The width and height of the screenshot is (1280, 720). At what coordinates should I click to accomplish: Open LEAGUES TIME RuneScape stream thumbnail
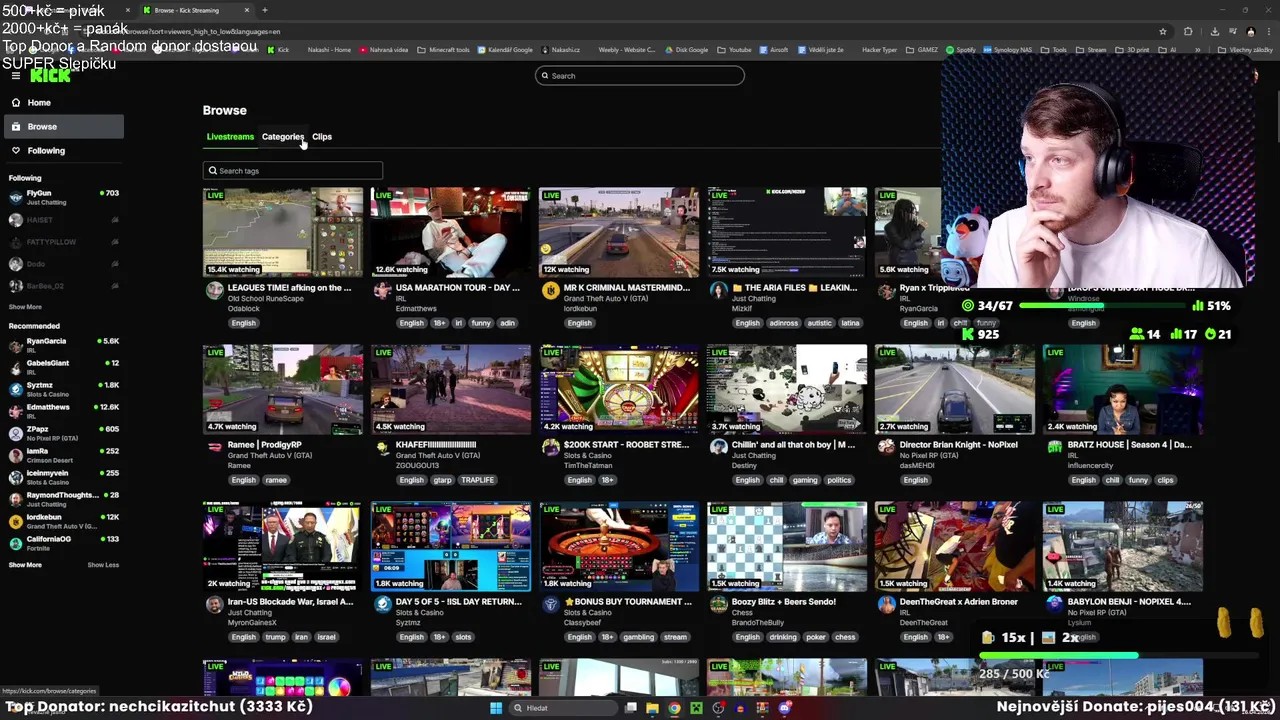[x=283, y=232]
